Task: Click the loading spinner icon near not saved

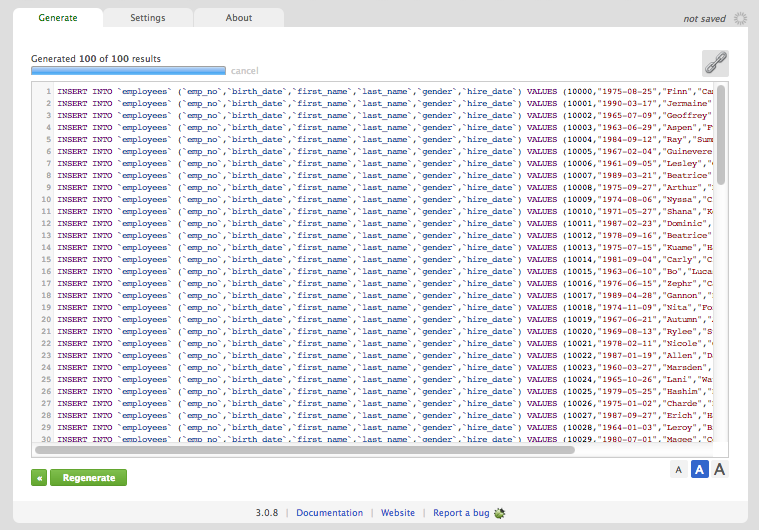Action: (x=740, y=18)
